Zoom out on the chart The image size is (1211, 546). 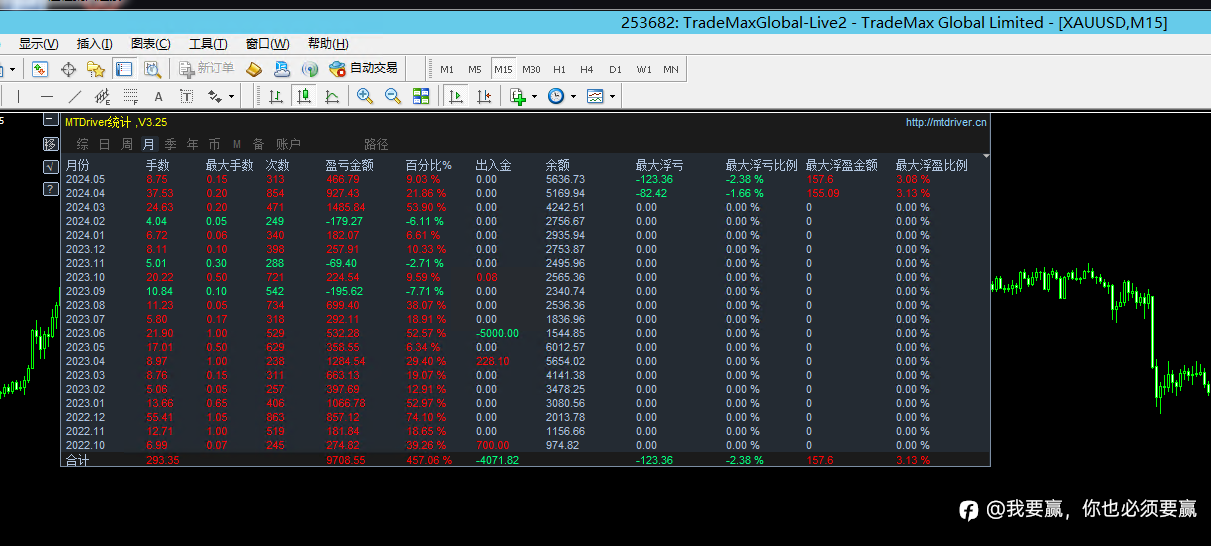pos(393,97)
